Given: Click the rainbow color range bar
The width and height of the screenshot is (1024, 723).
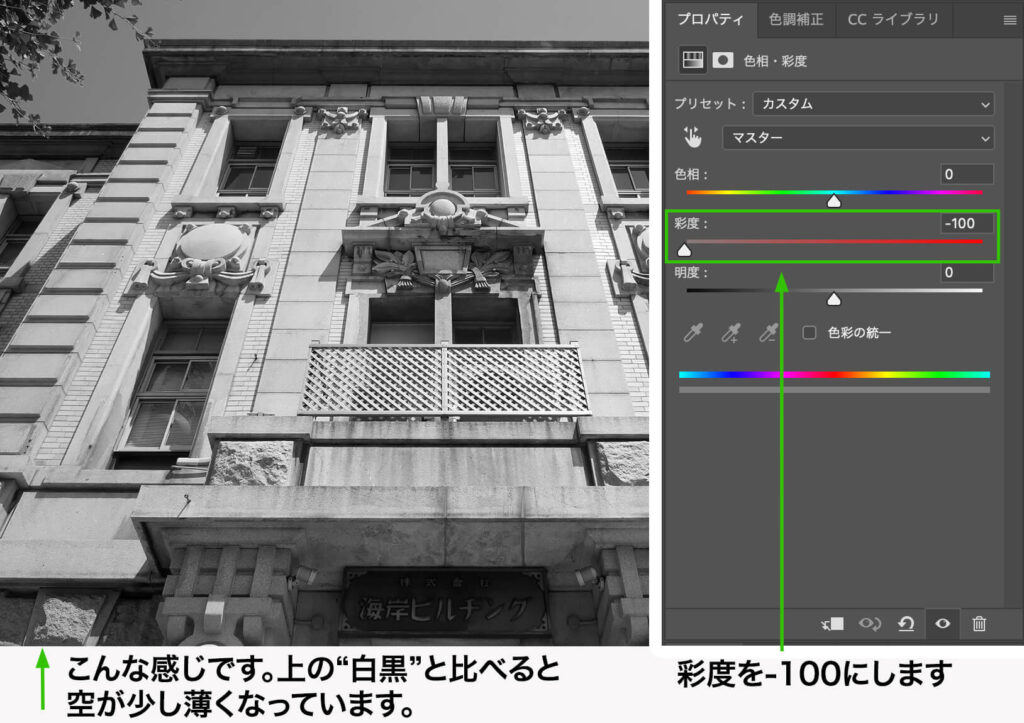Looking at the screenshot, I should click(835, 375).
